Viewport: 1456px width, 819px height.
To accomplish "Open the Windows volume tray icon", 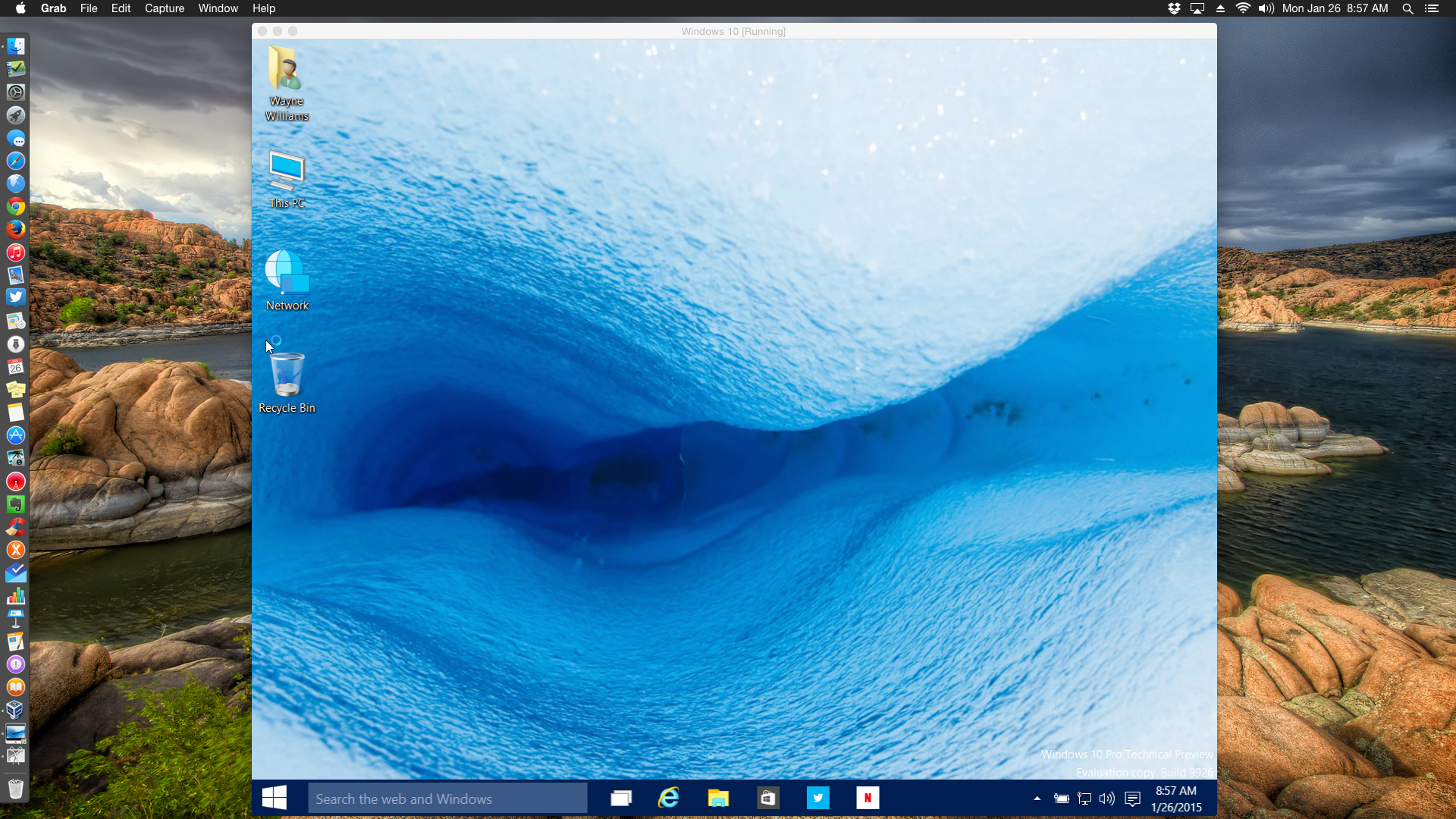I will (1106, 799).
